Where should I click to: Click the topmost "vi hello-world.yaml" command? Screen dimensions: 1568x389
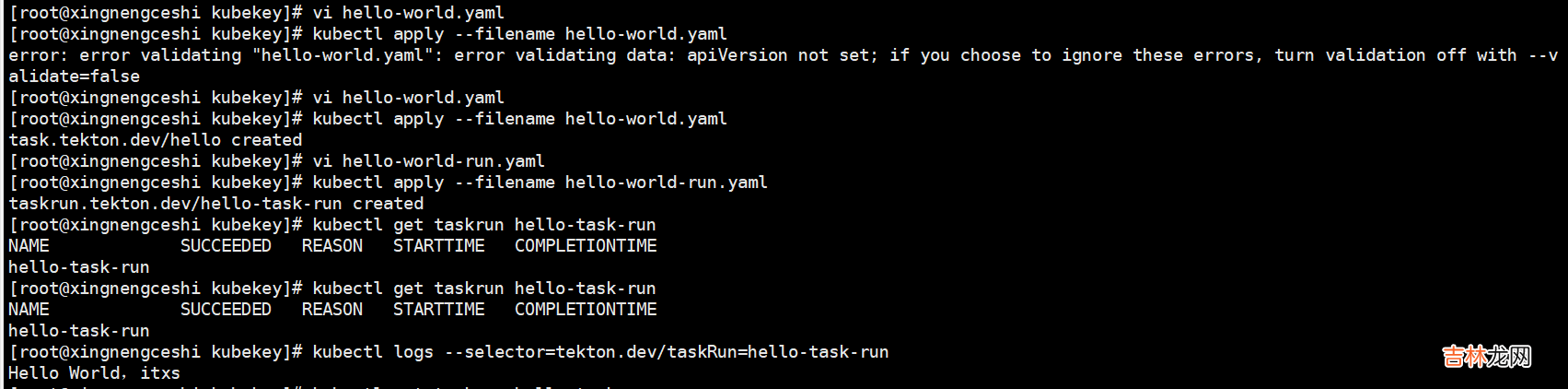click(408, 13)
